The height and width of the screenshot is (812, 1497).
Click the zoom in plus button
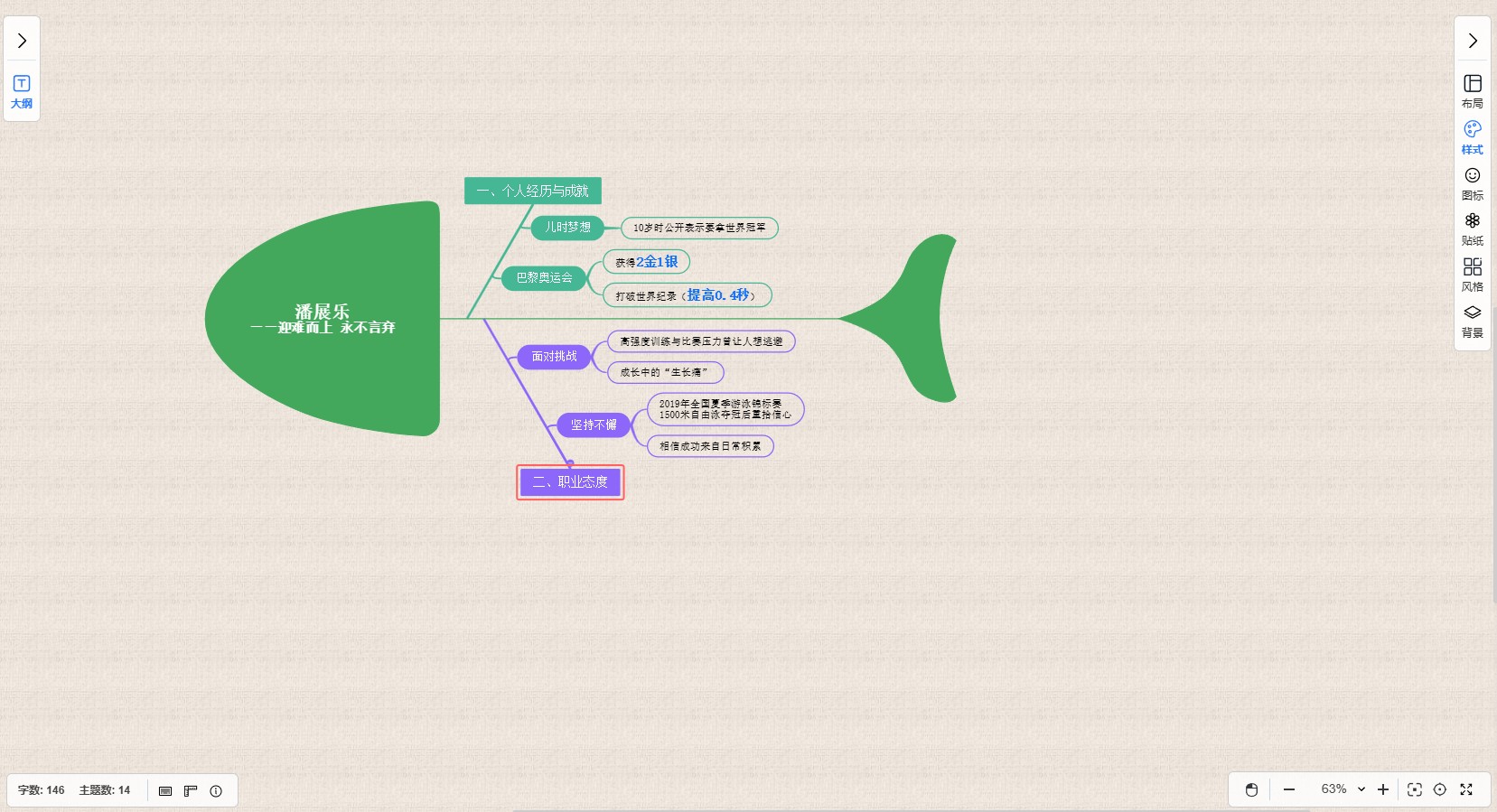[x=1382, y=789]
